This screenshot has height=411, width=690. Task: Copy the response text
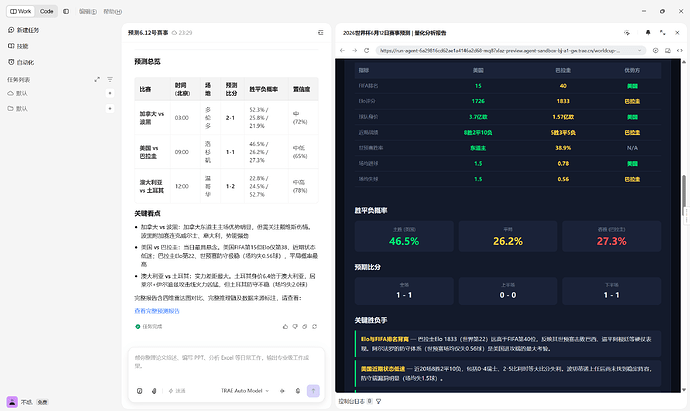pyautogui.click(x=305, y=327)
